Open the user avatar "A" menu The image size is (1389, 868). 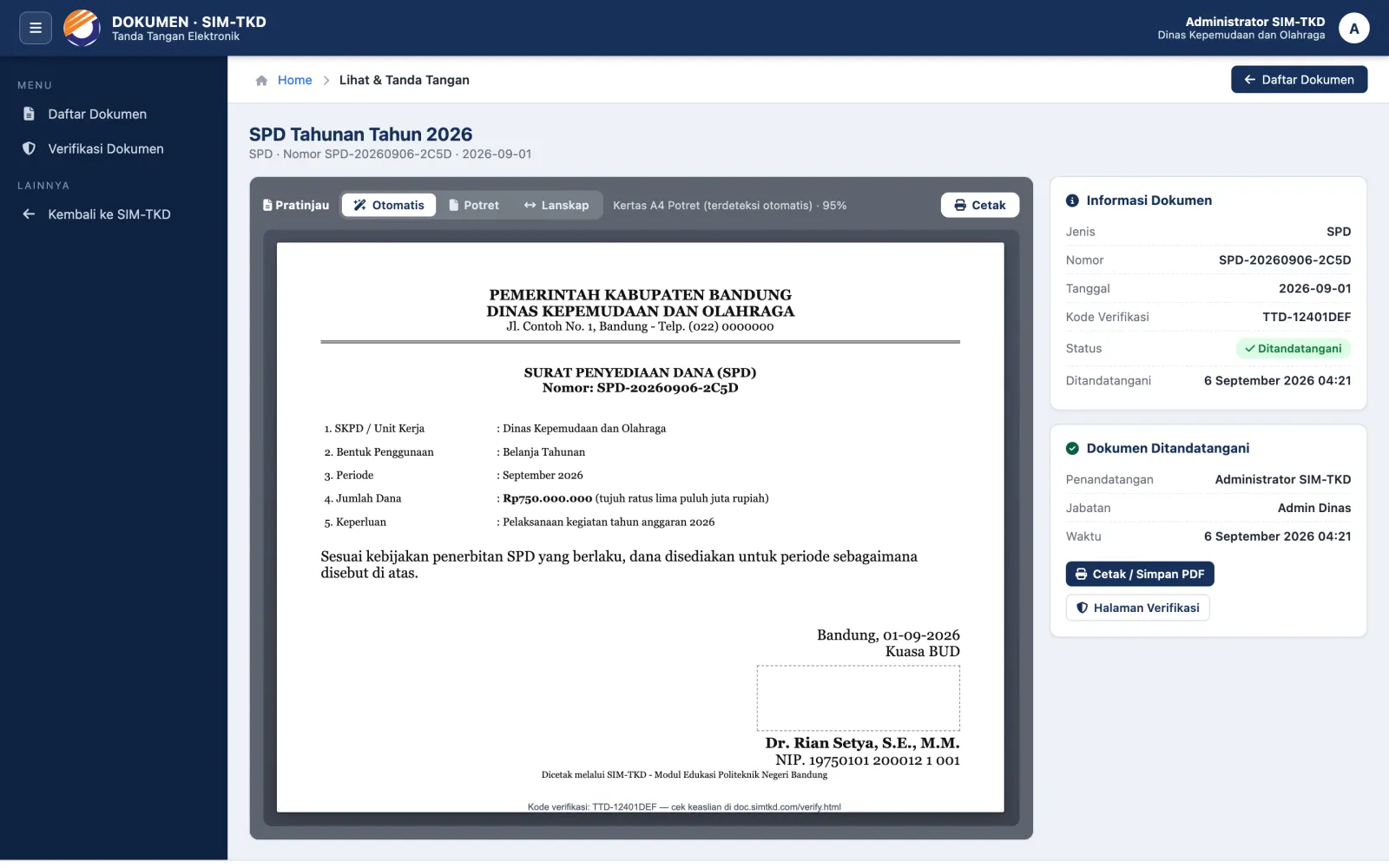[1353, 28]
